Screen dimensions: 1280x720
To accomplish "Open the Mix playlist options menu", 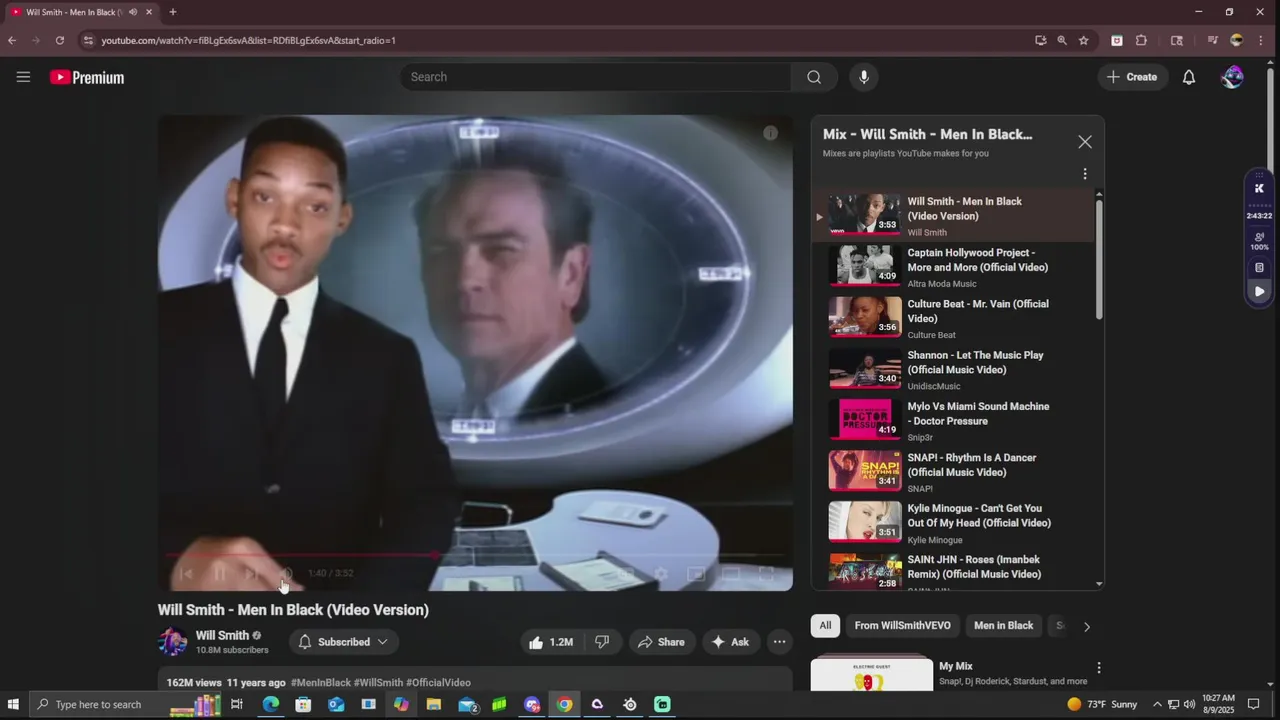I will 1085,174.
